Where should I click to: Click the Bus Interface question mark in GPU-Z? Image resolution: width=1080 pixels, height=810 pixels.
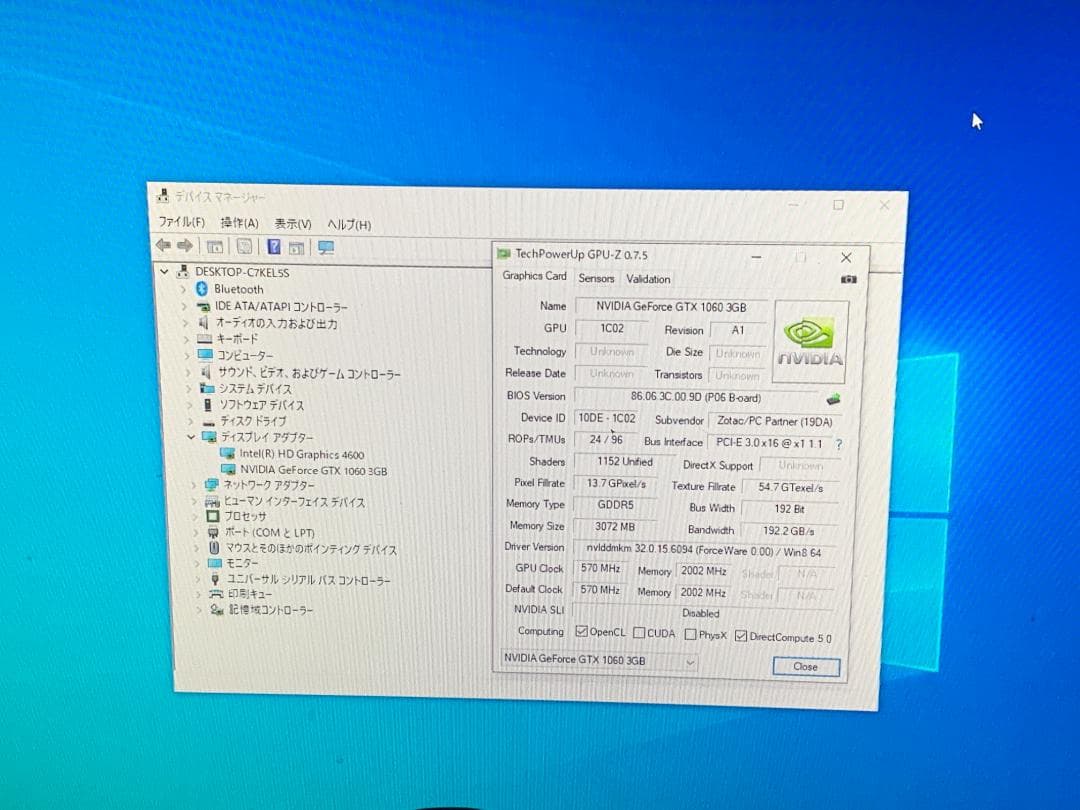[839, 444]
